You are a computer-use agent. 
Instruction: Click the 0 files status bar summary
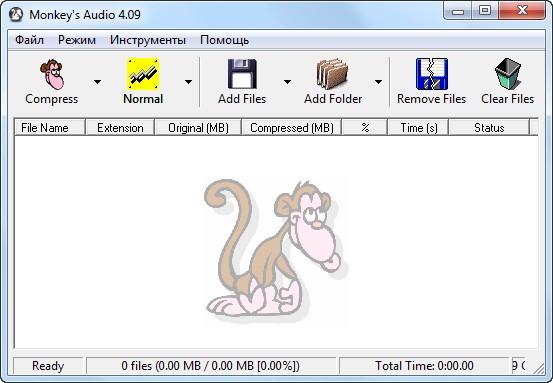click(x=211, y=366)
